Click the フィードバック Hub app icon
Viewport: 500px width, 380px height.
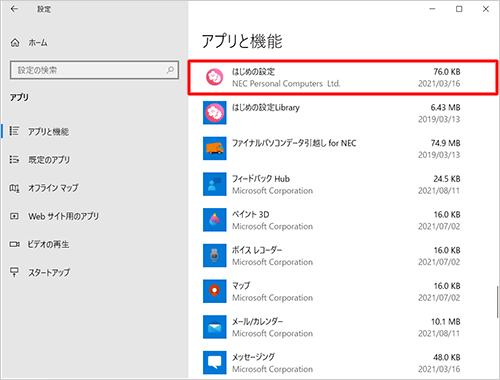point(215,184)
